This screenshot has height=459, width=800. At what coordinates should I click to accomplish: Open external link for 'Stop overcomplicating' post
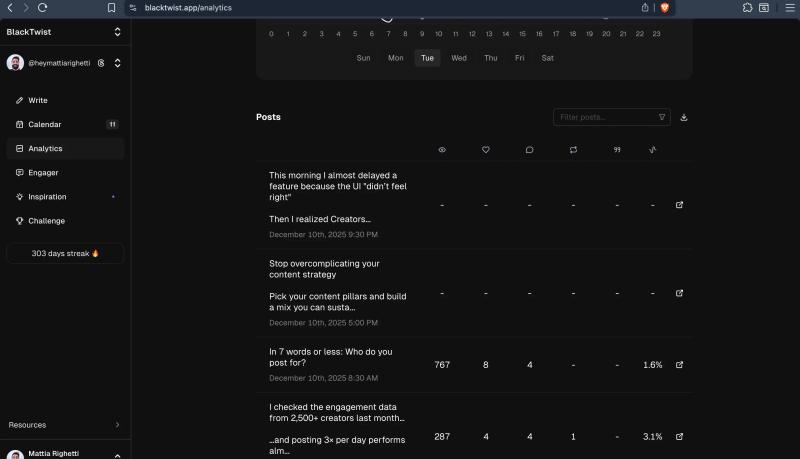click(x=679, y=293)
